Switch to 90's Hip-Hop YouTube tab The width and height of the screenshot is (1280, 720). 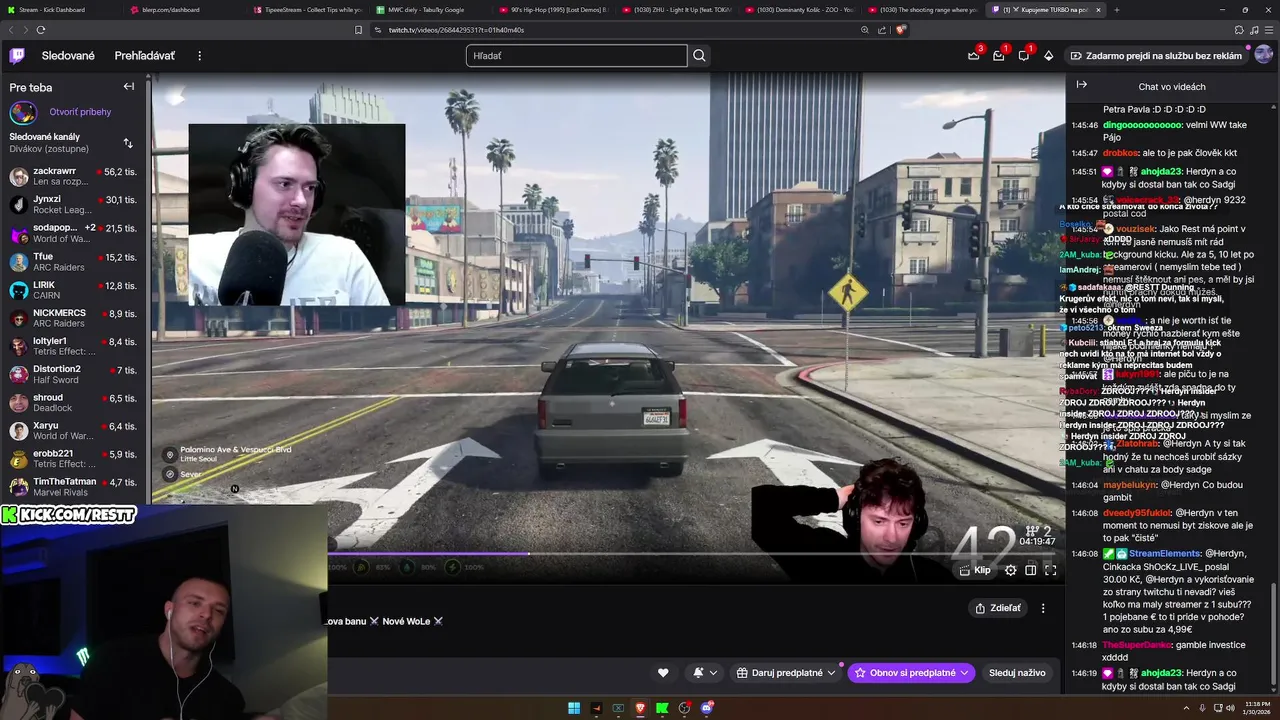(x=551, y=9)
